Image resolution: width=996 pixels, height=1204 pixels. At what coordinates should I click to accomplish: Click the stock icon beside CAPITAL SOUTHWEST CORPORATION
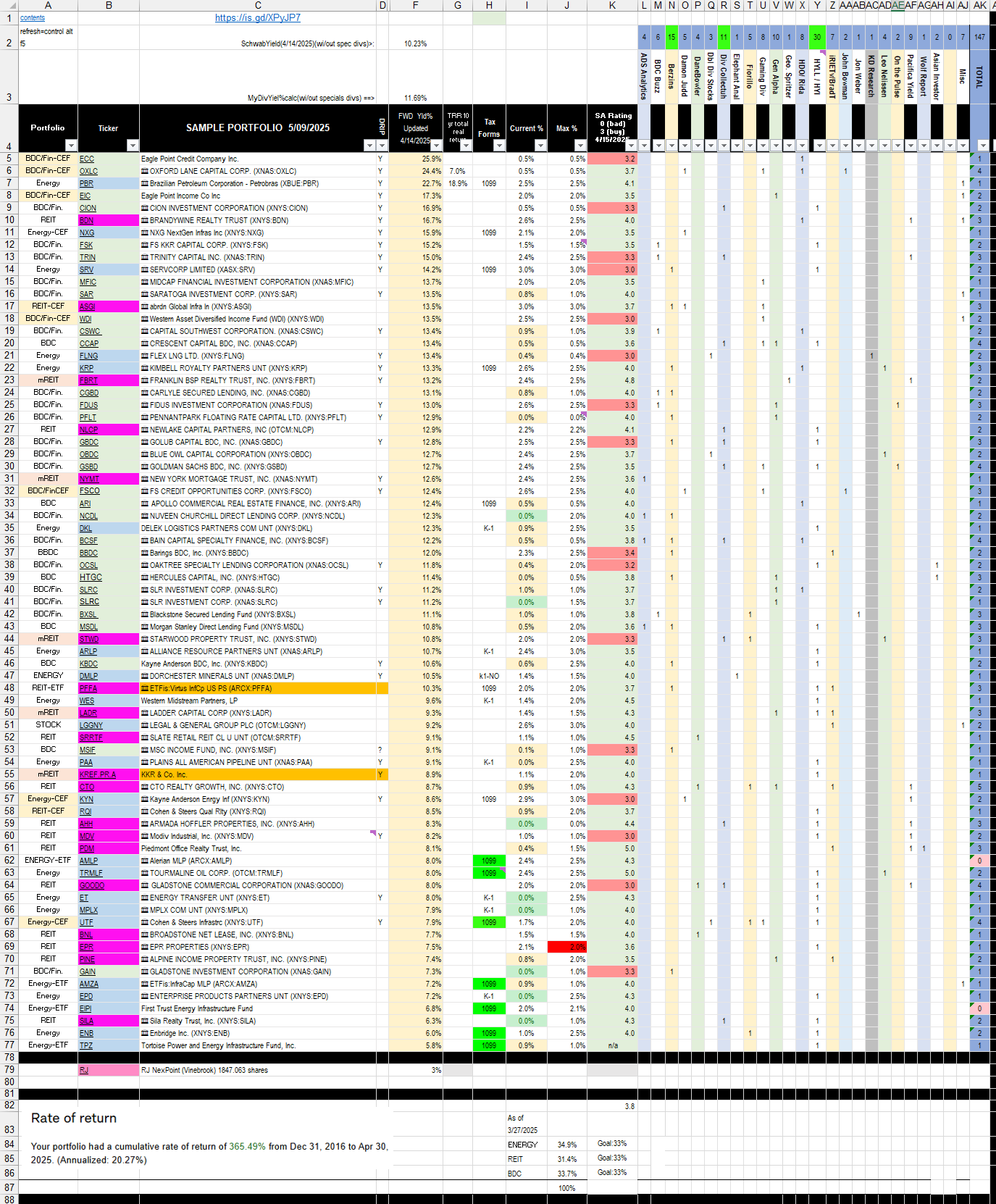pos(145,332)
